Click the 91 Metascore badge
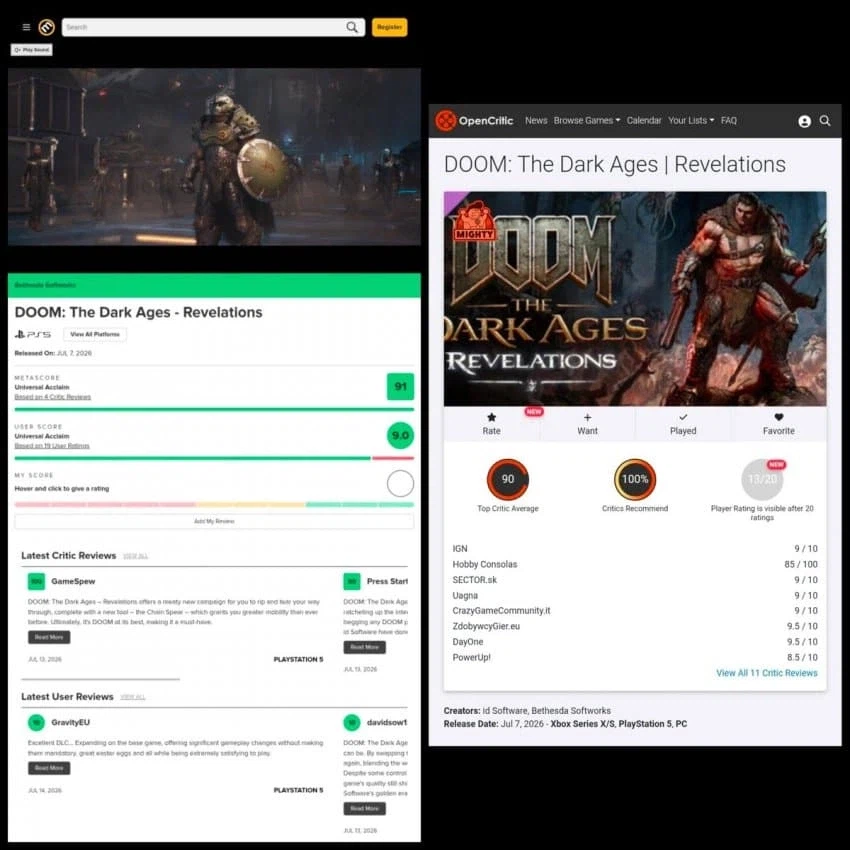The height and width of the screenshot is (850, 850). tap(400, 387)
